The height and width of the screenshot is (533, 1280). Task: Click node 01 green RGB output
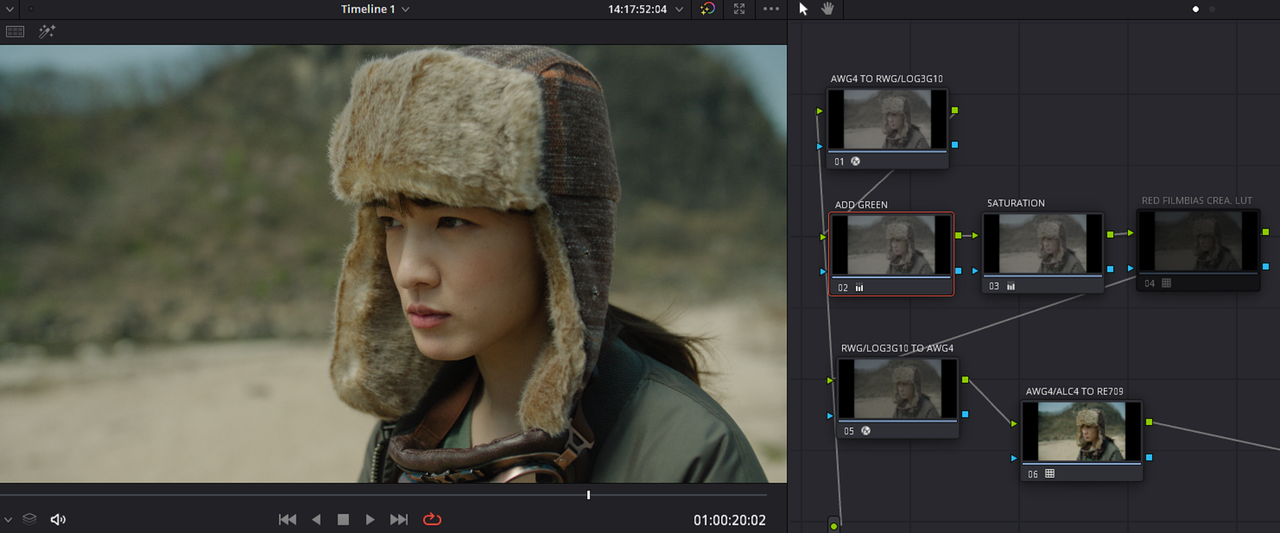[x=955, y=110]
